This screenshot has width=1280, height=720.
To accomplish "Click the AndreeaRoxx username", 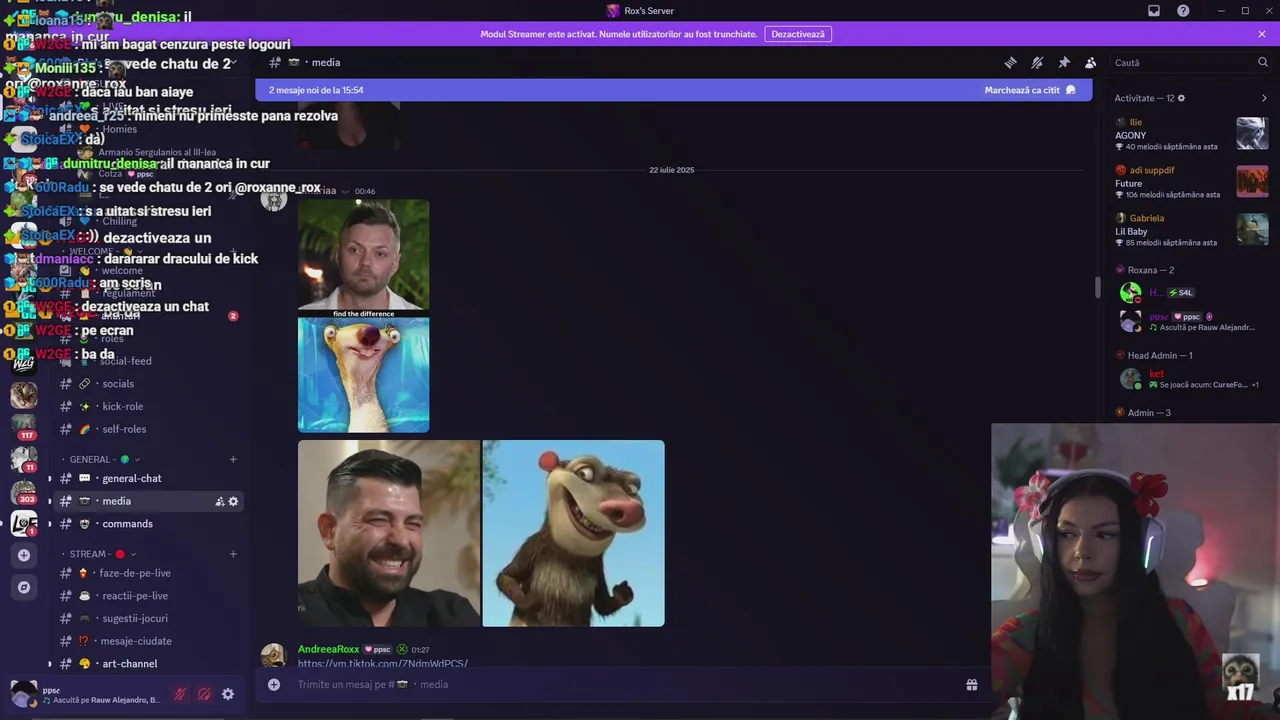I will coord(328,650).
